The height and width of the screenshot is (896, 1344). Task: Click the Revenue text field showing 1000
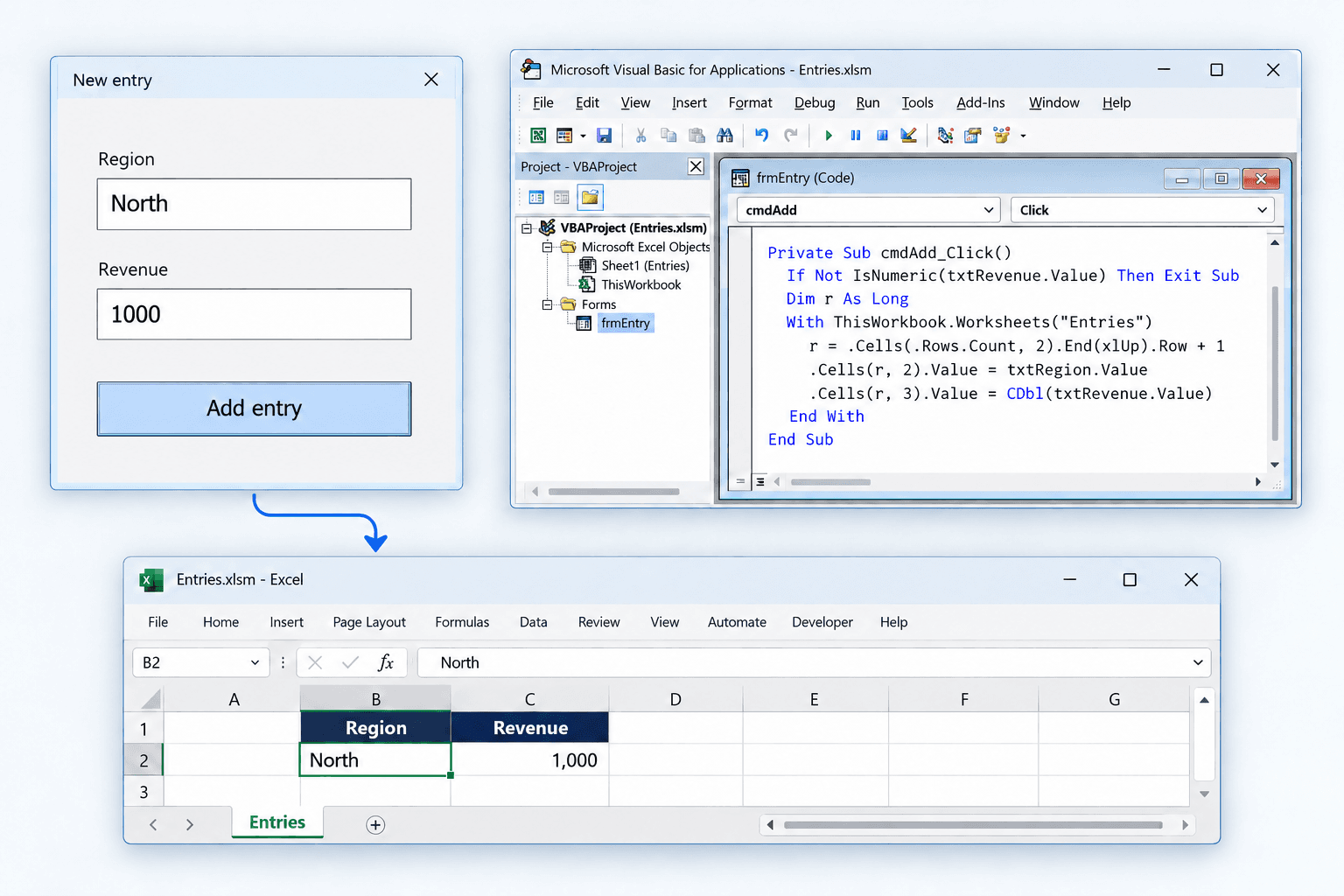coord(254,314)
